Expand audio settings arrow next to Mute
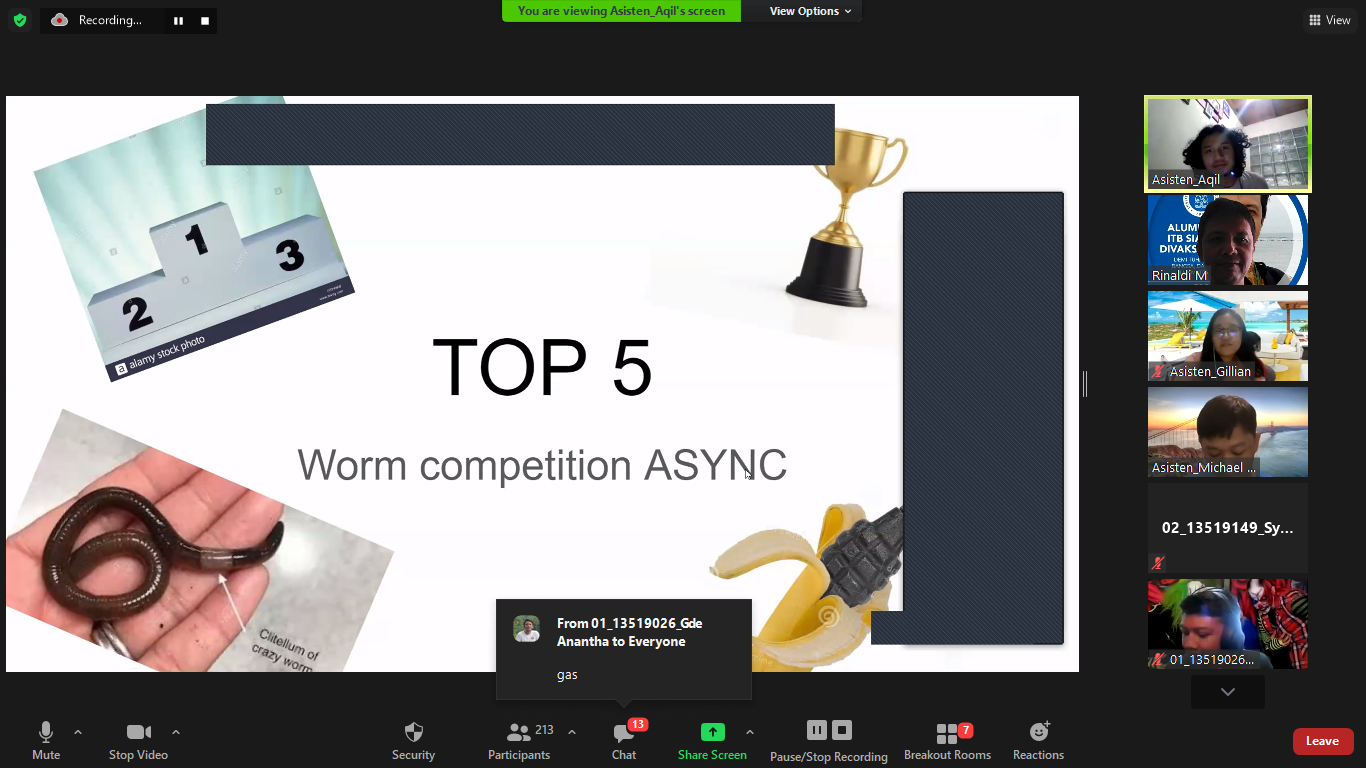 pos(78,732)
